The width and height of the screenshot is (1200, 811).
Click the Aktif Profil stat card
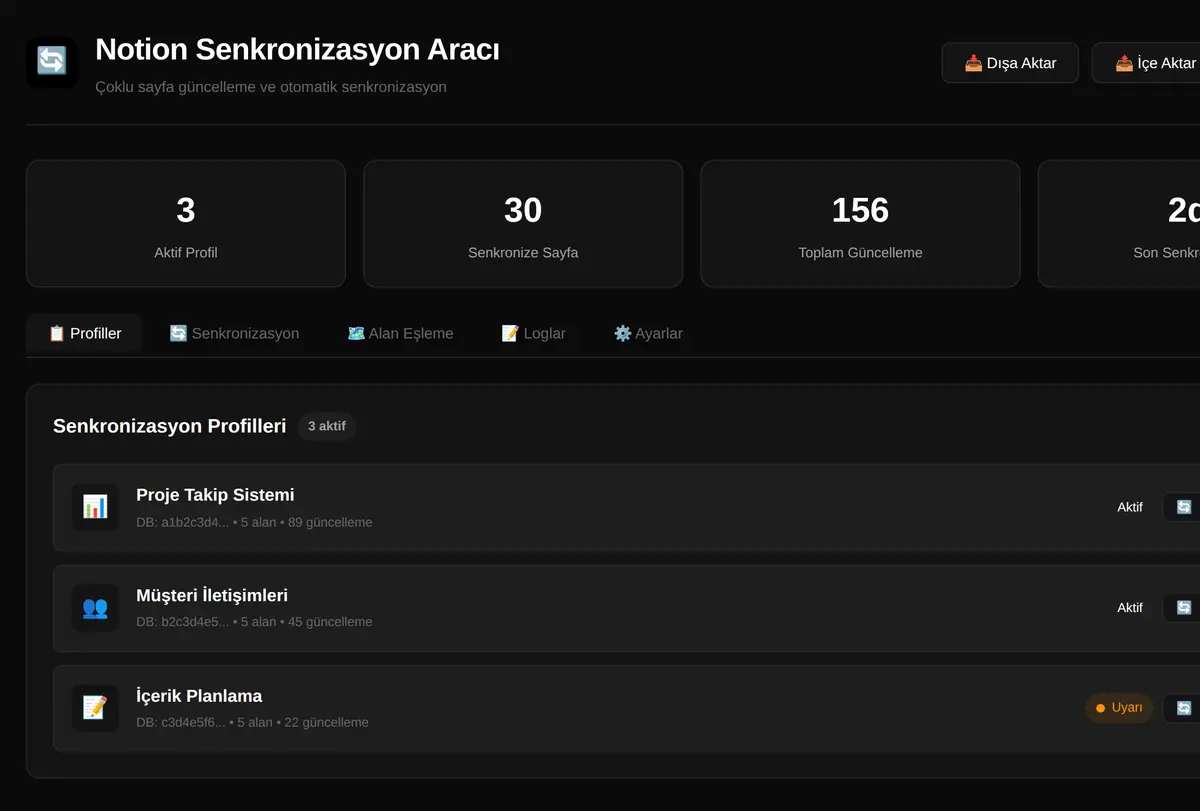pyautogui.click(x=186, y=224)
